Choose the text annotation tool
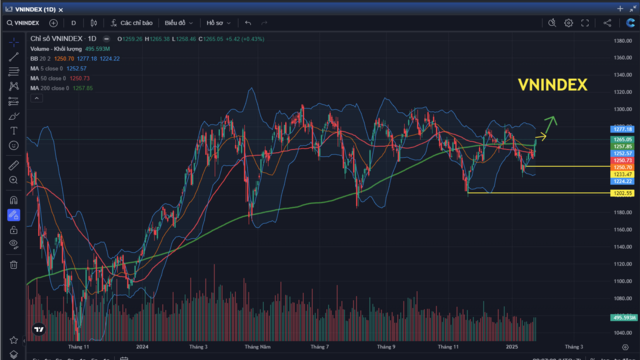This screenshot has height=360, width=640. (x=13, y=131)
